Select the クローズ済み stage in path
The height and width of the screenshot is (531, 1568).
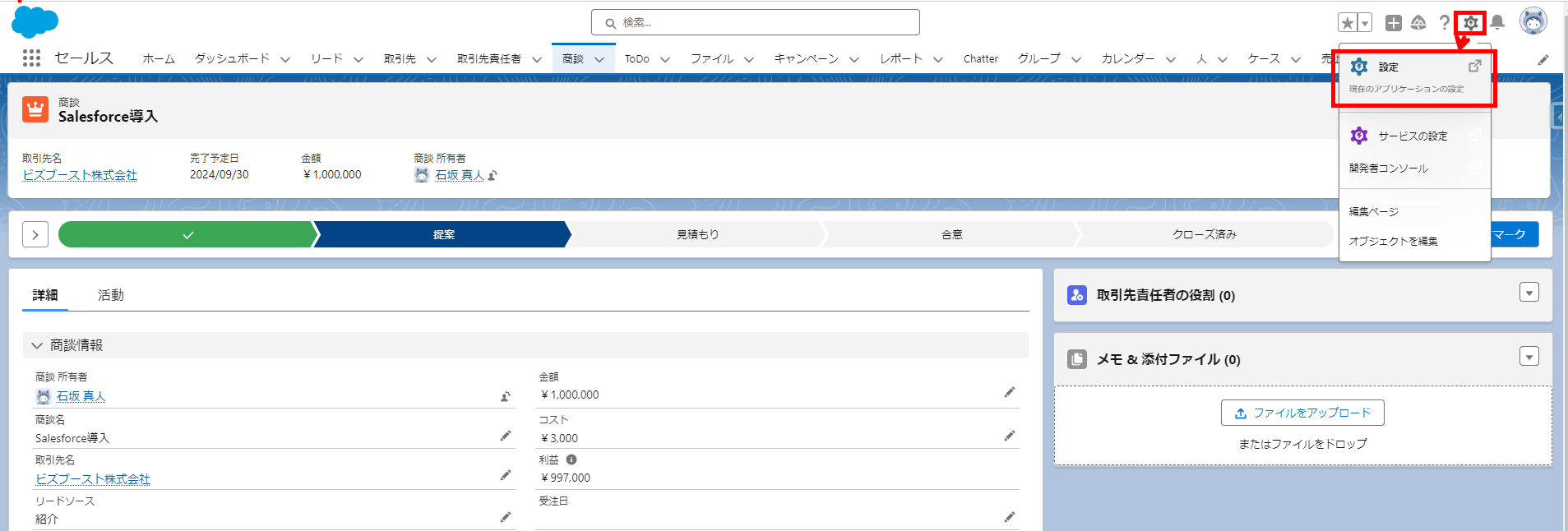(x=1205, y=234)
